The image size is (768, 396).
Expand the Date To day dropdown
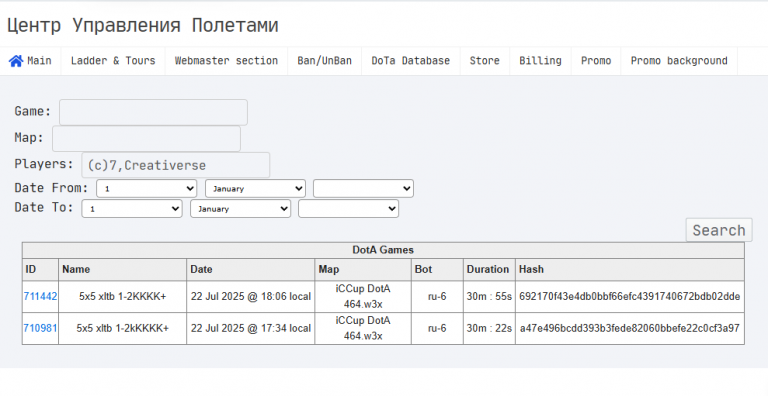click(132, 209)
